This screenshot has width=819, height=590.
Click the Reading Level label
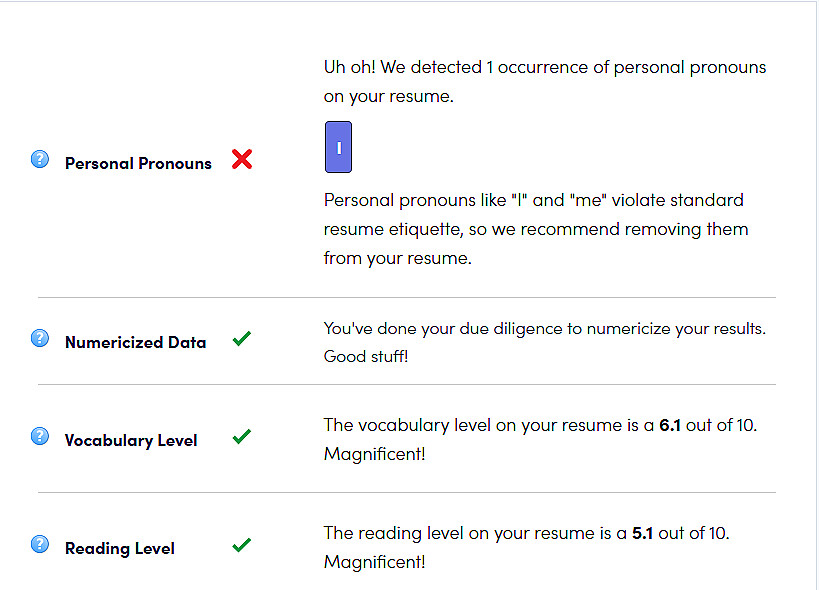pos(120,548)
